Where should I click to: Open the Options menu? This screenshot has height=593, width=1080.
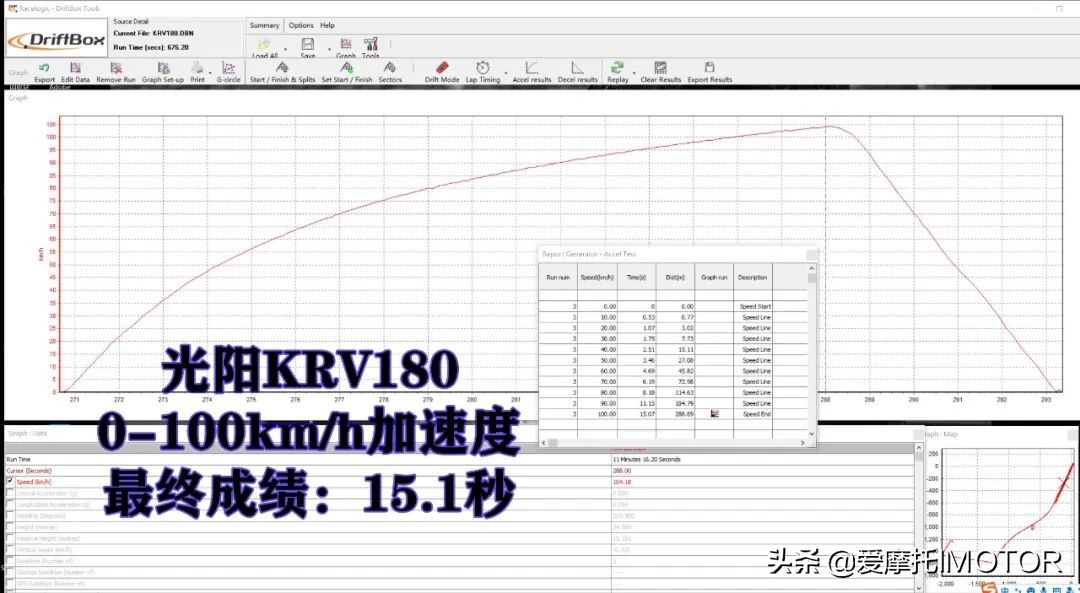pyautogui.click(x=301, y=25)
